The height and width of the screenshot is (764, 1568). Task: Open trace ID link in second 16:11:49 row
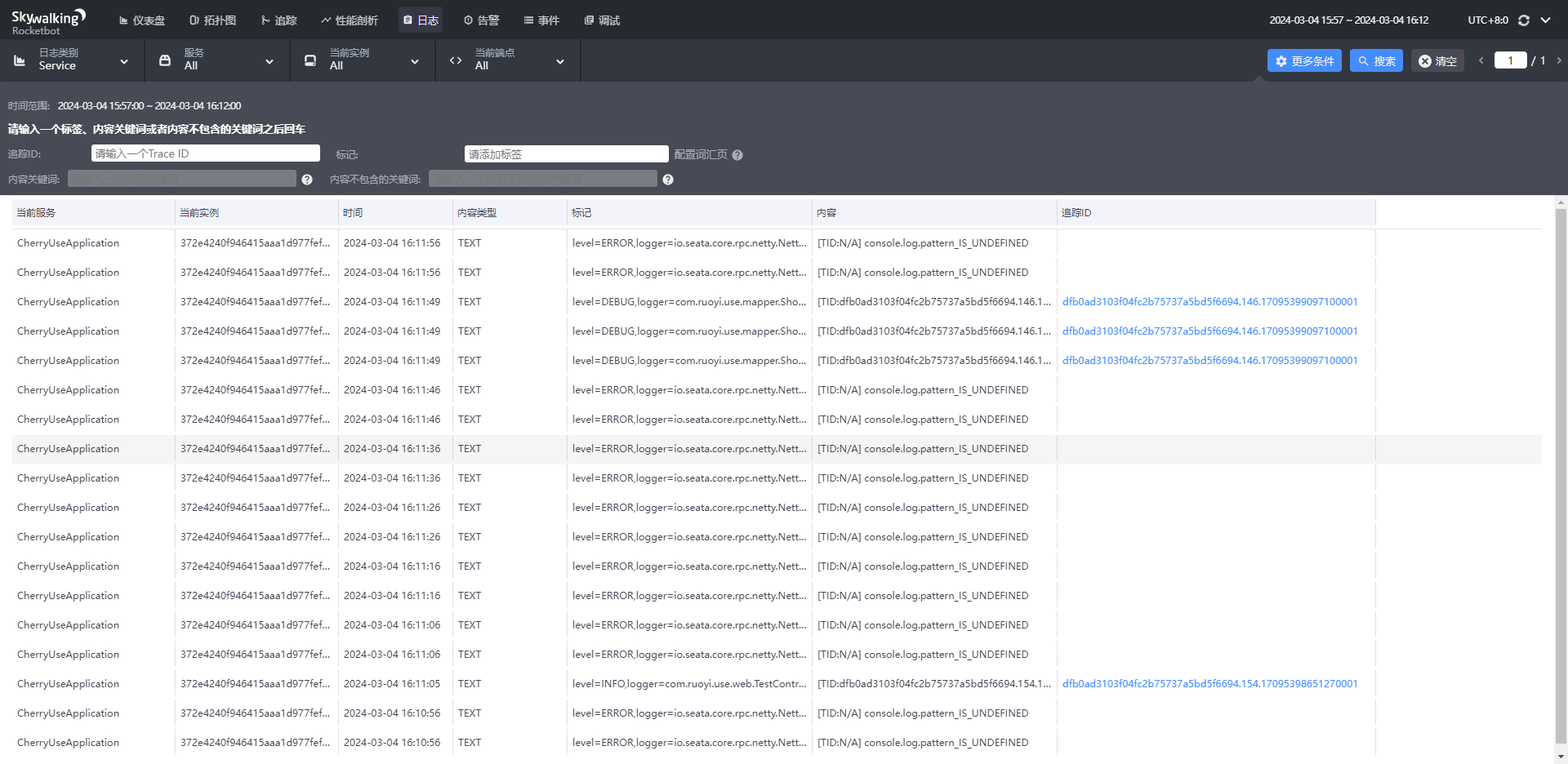(x=1209, y=331)
